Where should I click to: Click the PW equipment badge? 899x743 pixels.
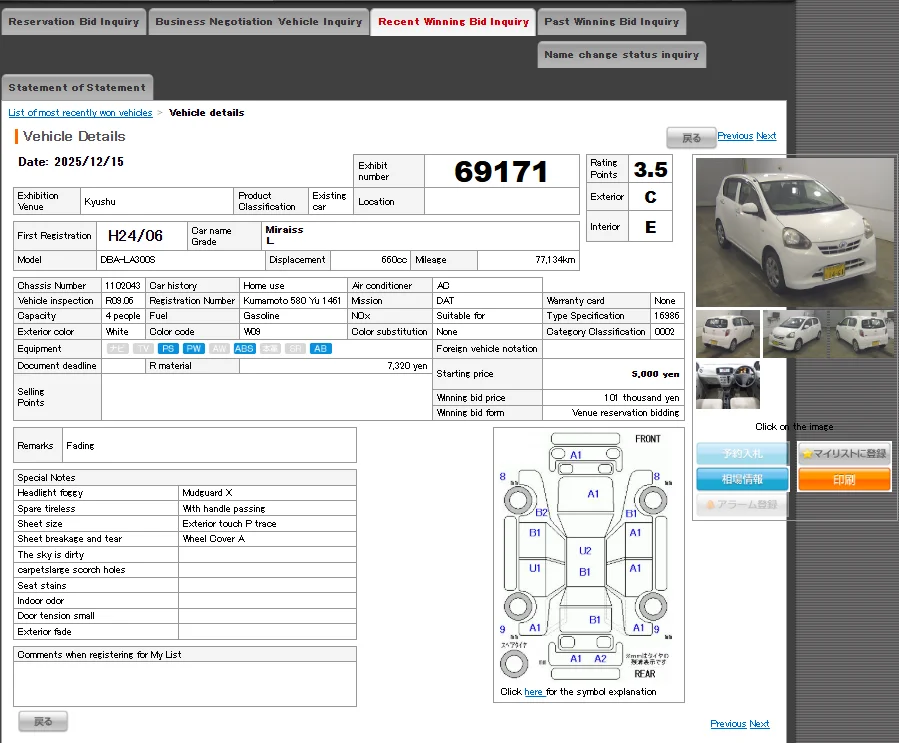click(x=193, y=349)
